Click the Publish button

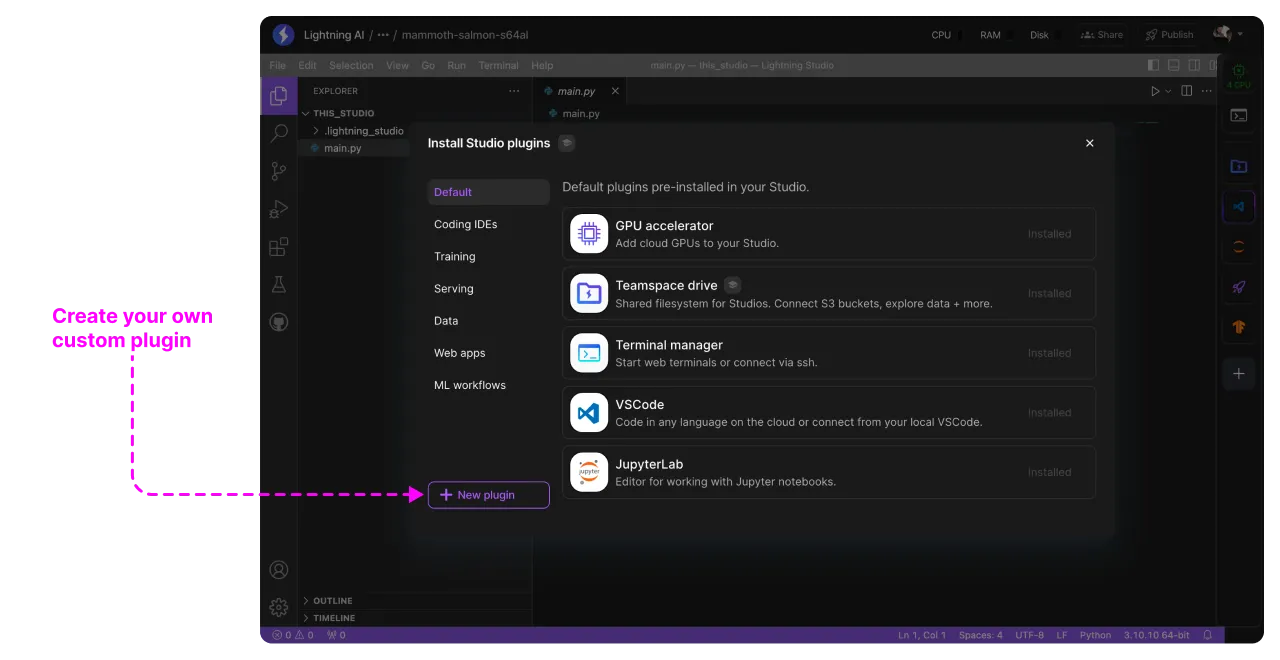pyautogui.click(x=1169, y=35)
